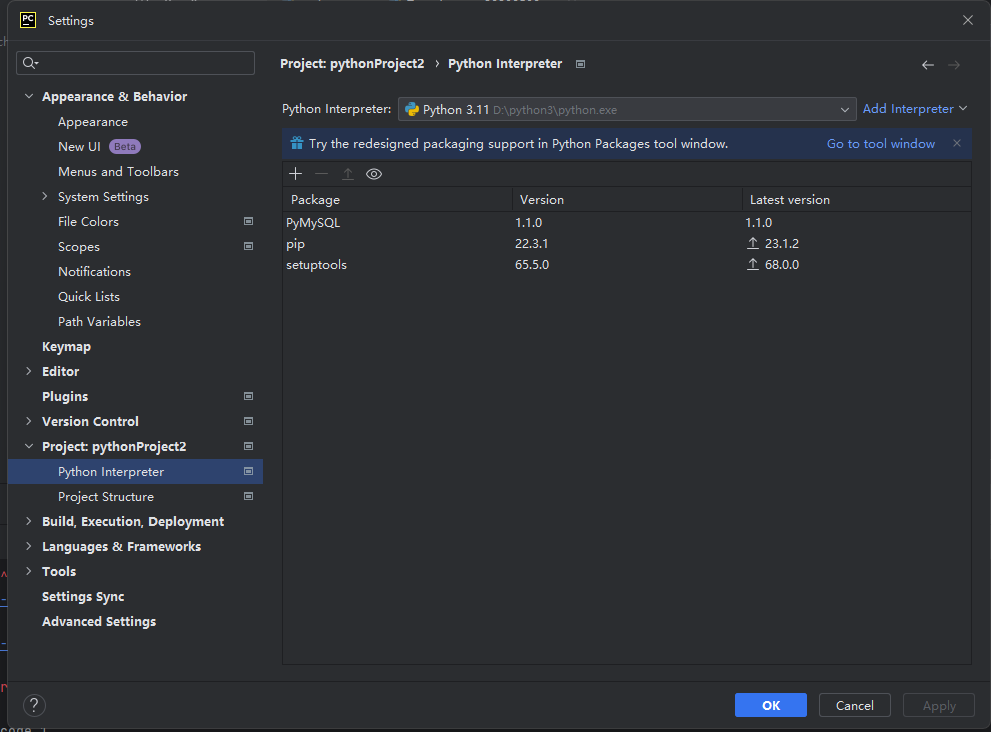This screenshot has height=732, width=991.
Task: Open the Keymap settings page
Action: pos(66,347)
